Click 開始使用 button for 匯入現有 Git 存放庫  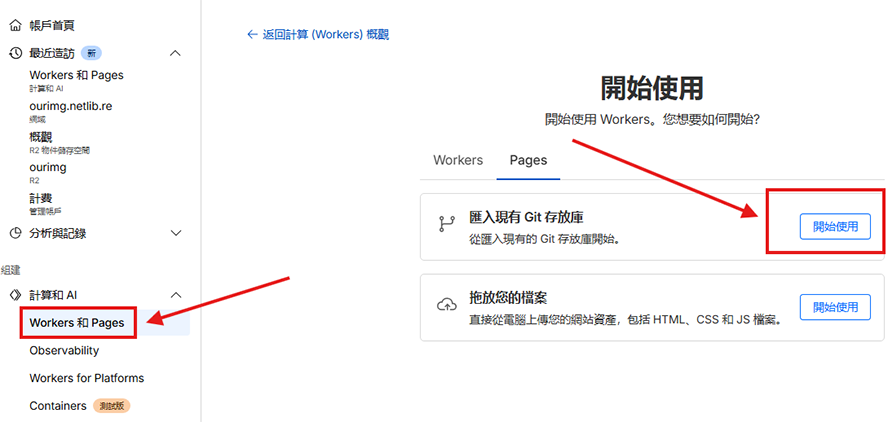(835, 227)
